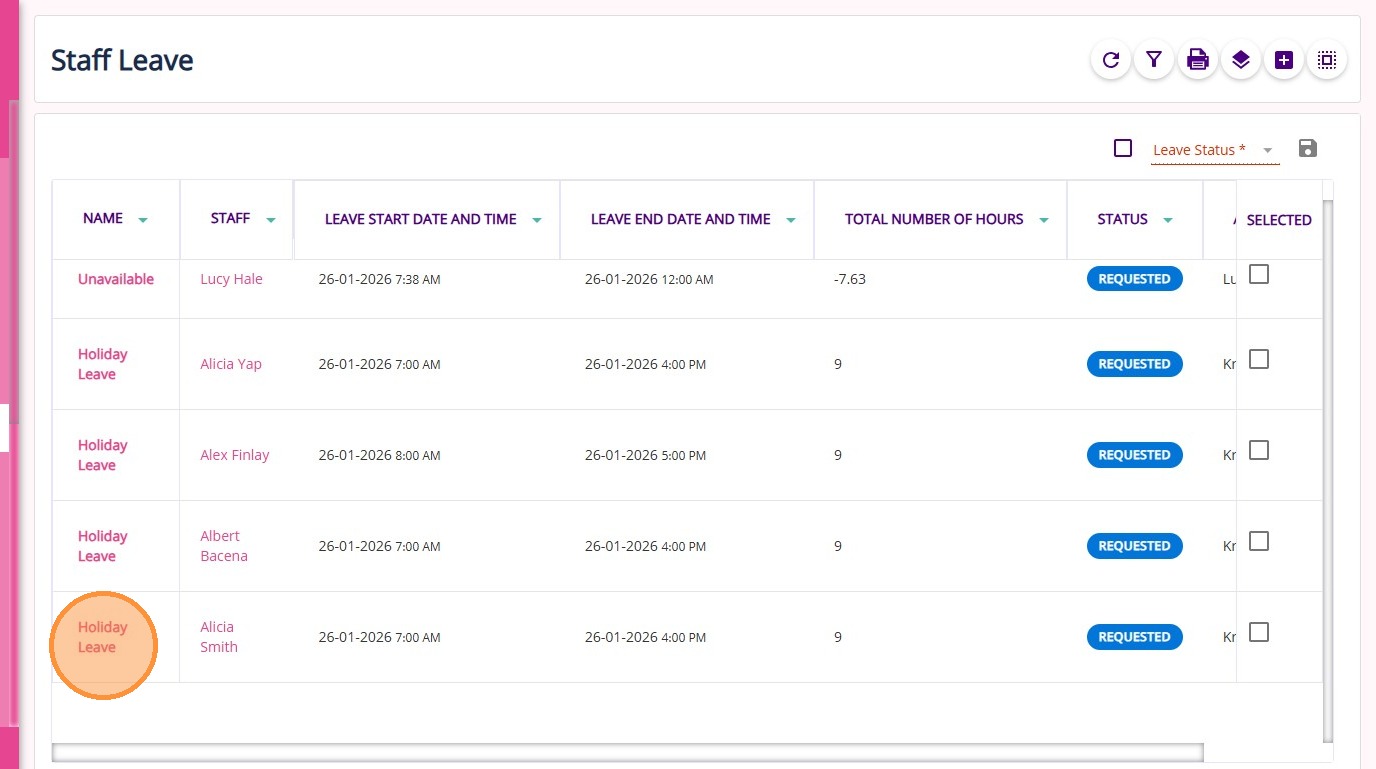Open the NAME column sort arrow
Image resolution: width=1376 pixels, height=769 pixels.
tap(143, 220)
